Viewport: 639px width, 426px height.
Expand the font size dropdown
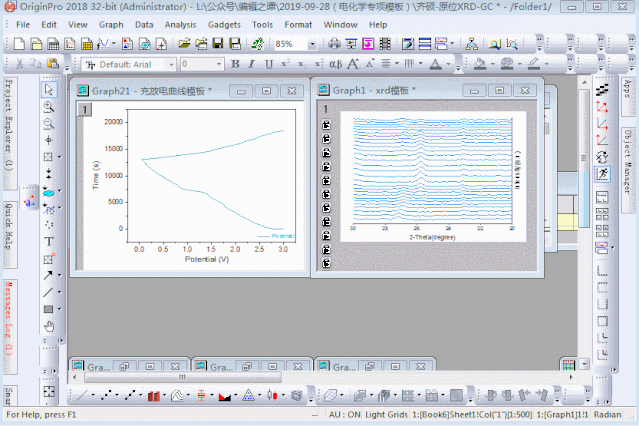click(x=218, y=64)
